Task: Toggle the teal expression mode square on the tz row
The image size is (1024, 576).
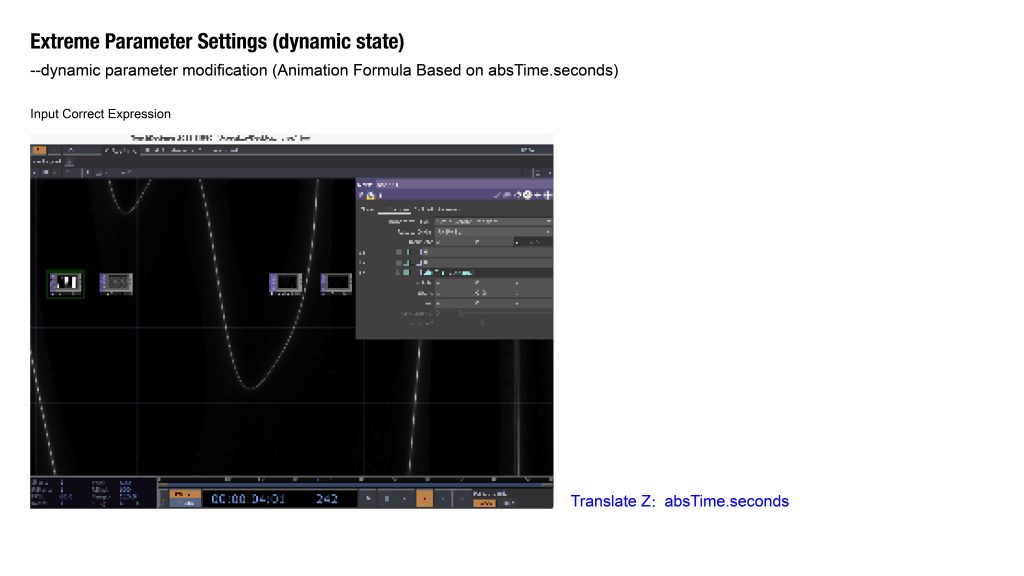Action: [x=406, y=272]
